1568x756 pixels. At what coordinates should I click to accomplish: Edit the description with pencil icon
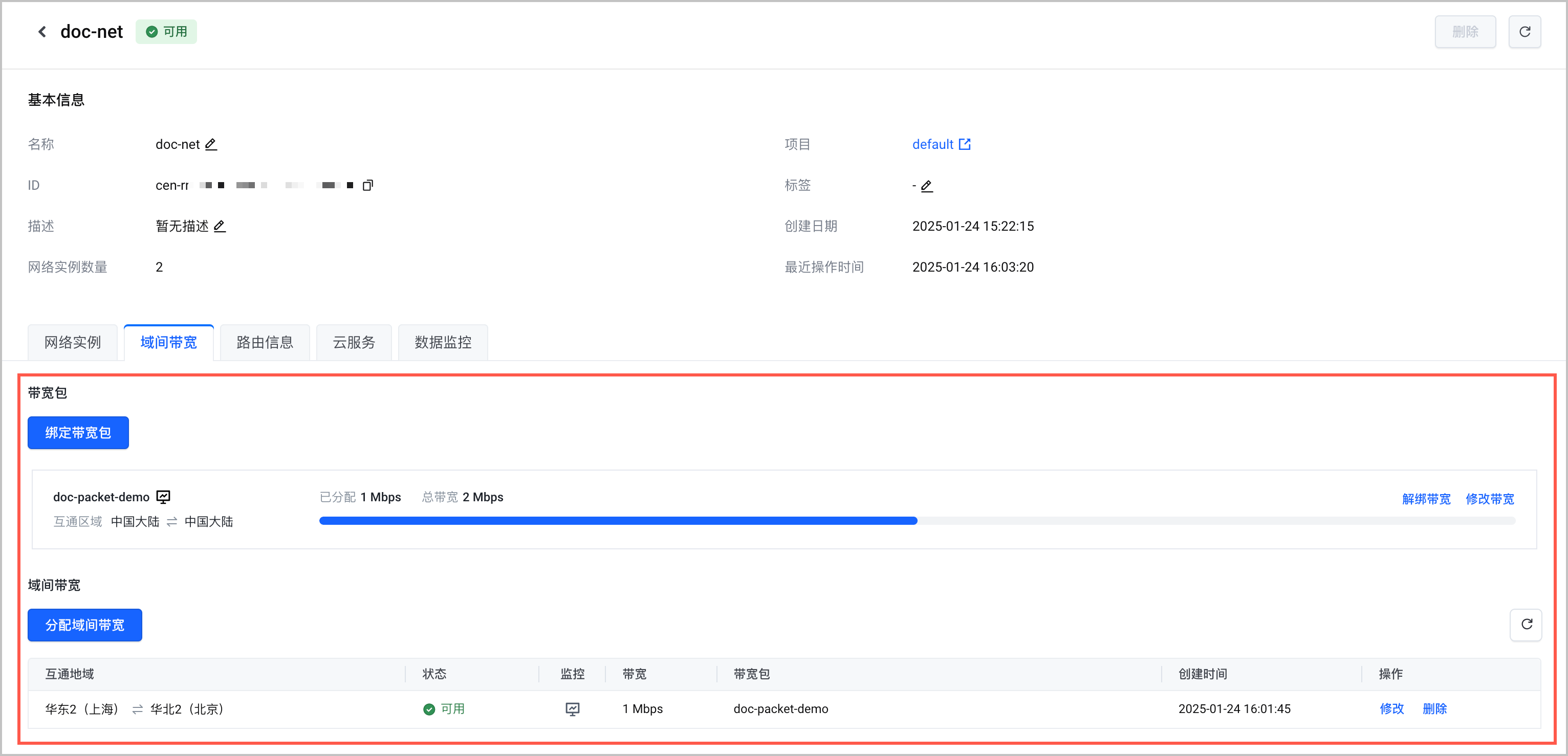(220, 226)
